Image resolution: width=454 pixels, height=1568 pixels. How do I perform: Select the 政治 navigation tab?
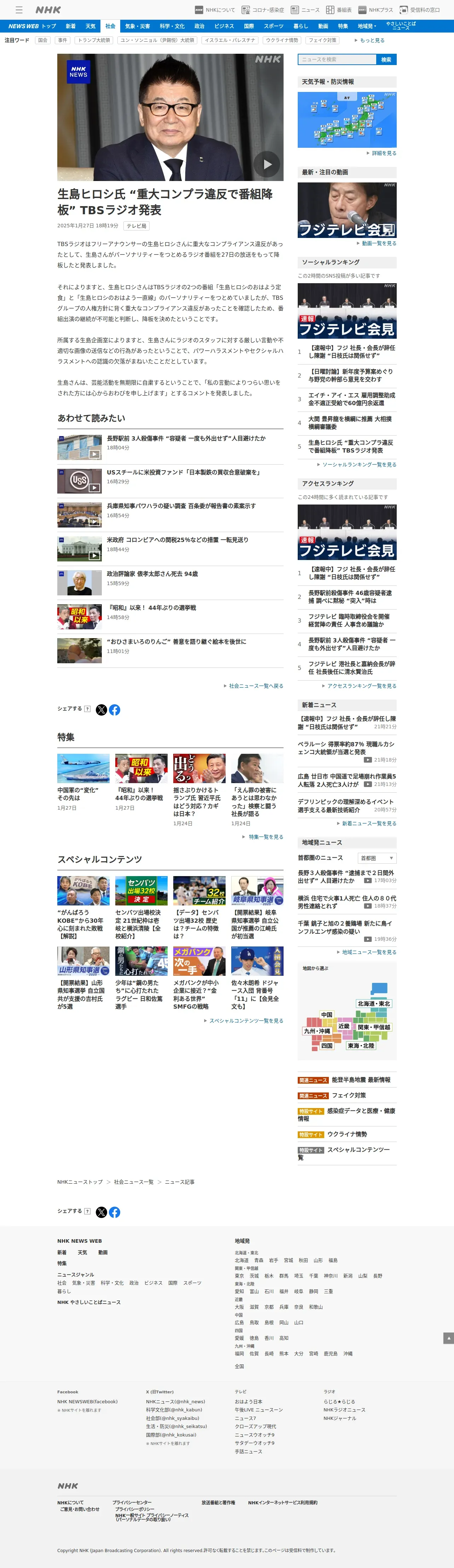(x=200, y=26)
